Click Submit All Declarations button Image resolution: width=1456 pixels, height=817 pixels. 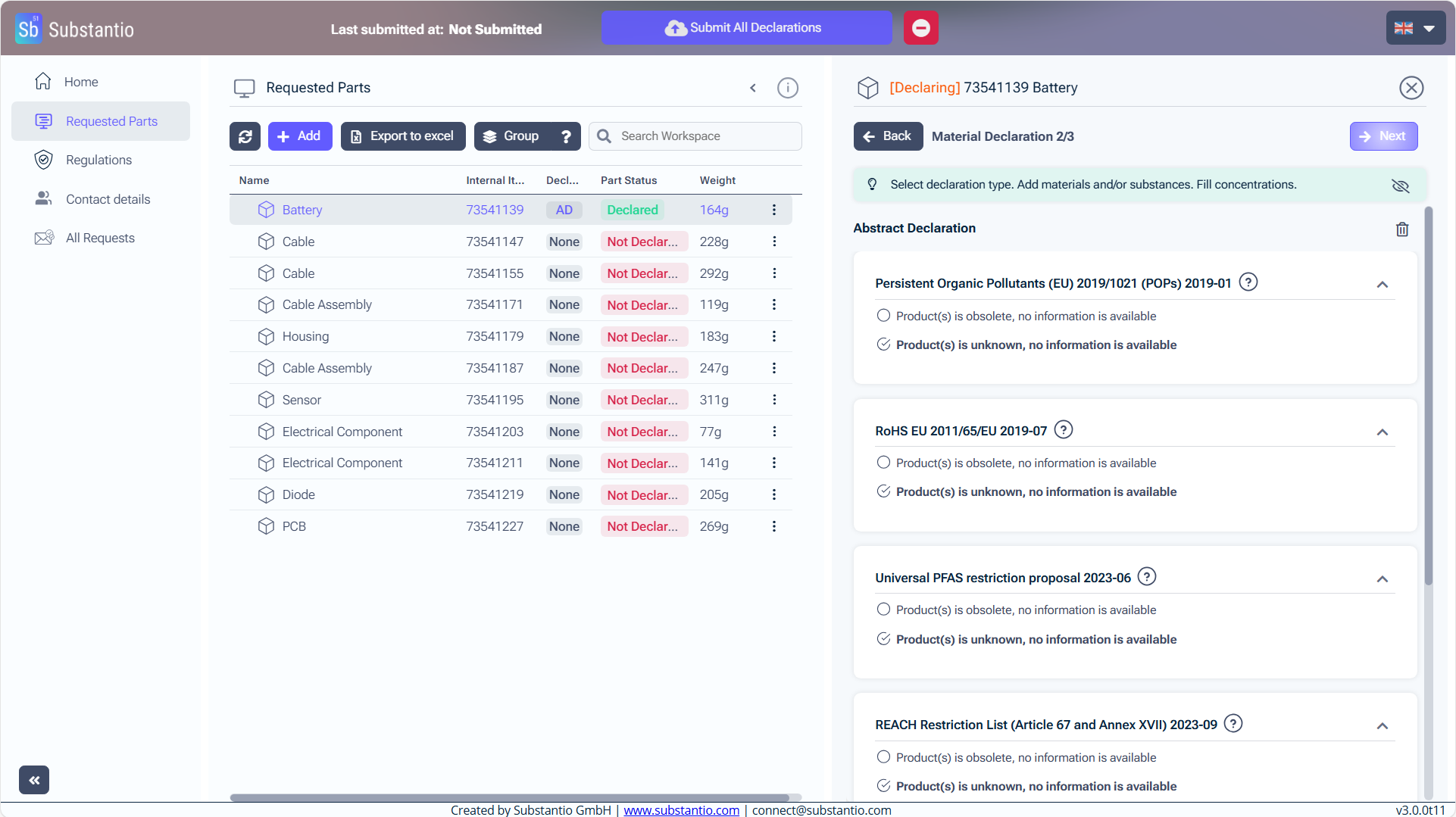(x=745, y=28)
